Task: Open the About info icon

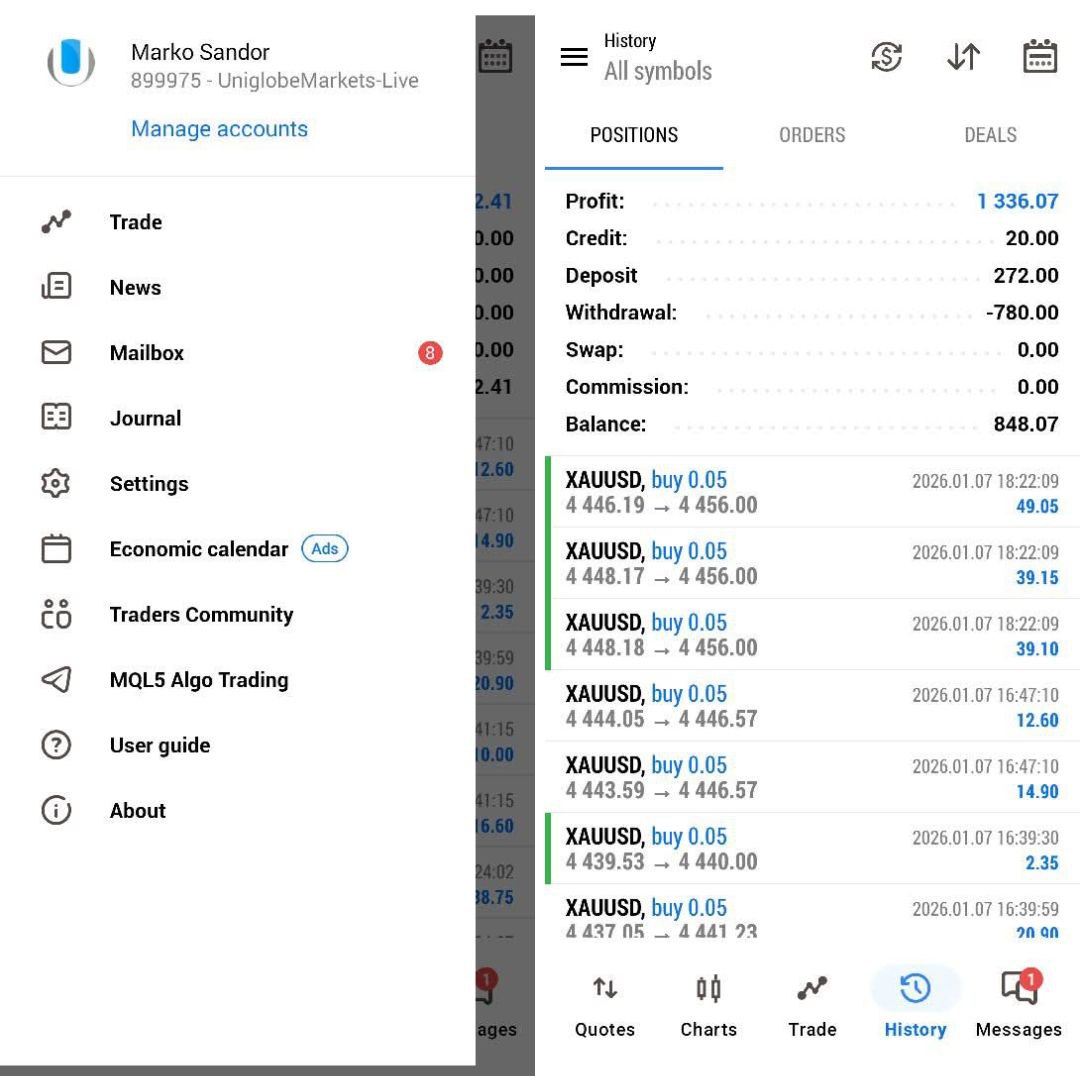Action: coord(56,810)
